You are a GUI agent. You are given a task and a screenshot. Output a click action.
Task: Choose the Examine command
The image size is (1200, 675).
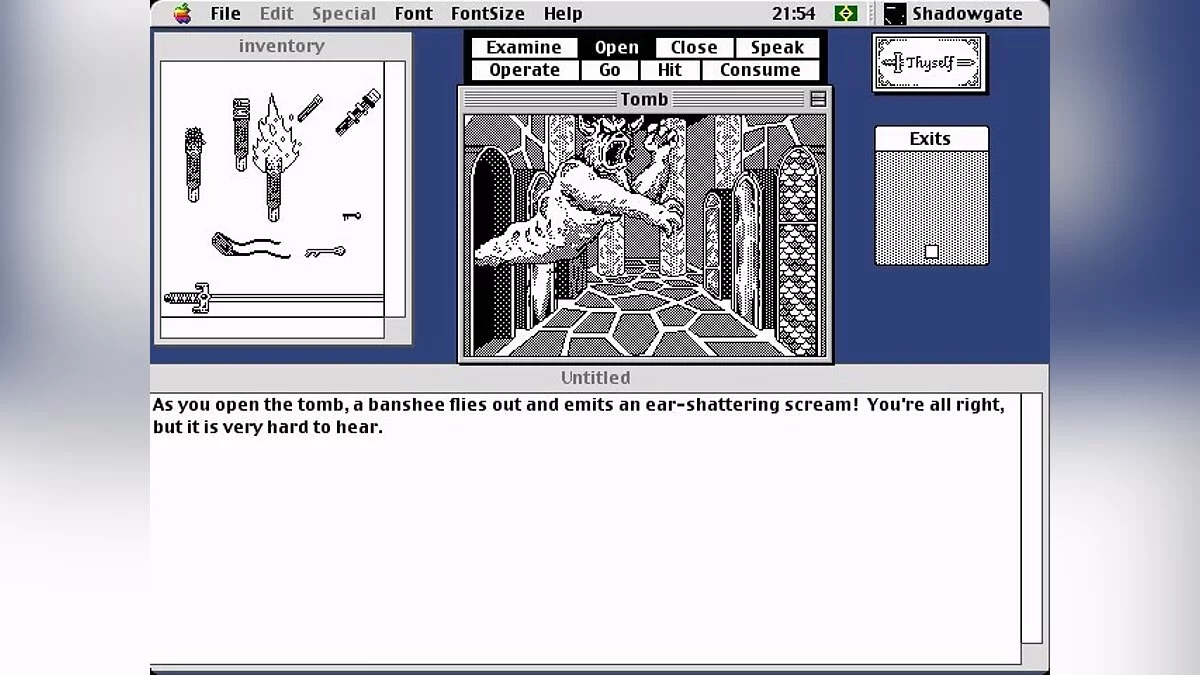point(524,48)
